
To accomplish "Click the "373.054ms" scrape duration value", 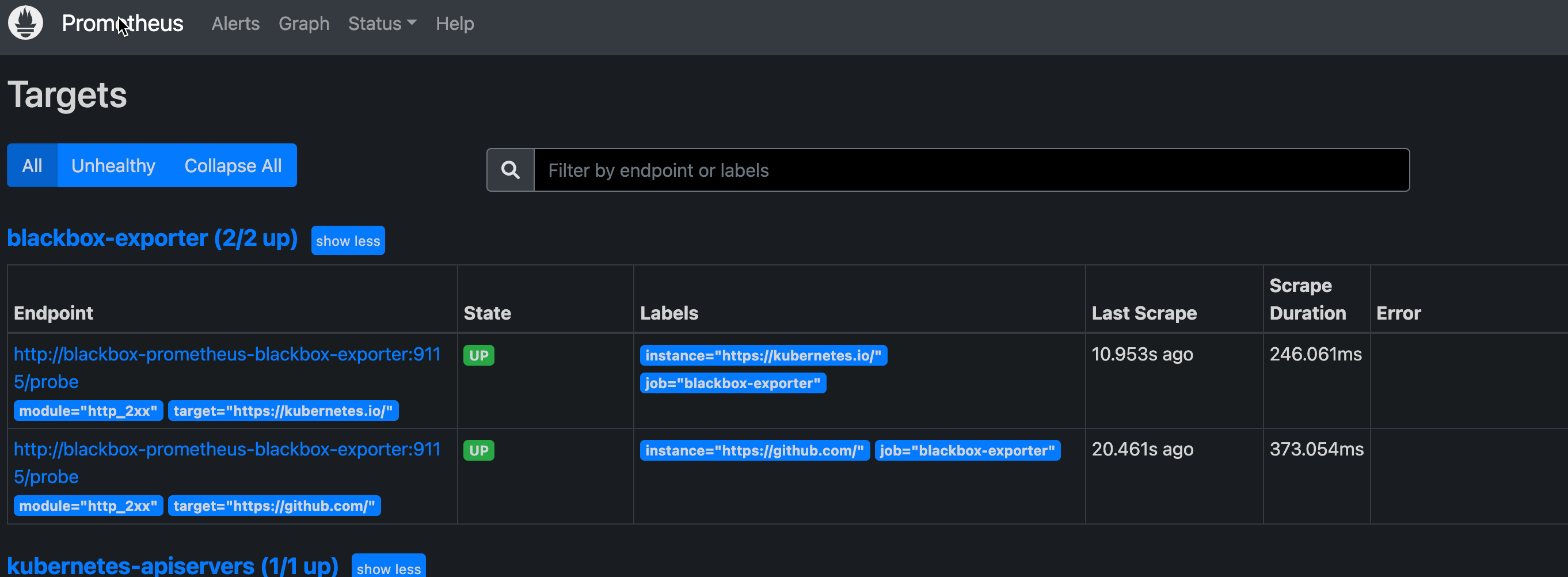I will [1316, 449].
